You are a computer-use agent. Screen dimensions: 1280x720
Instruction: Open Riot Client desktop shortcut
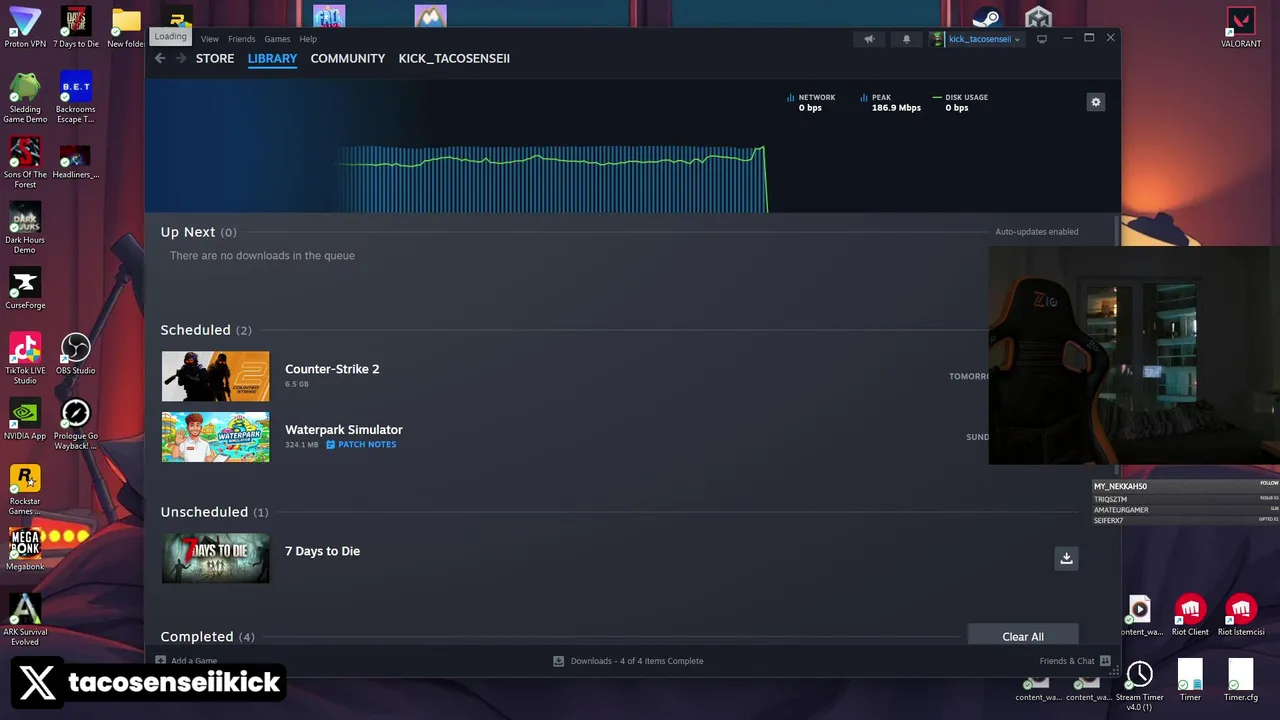pos(1190,616)
